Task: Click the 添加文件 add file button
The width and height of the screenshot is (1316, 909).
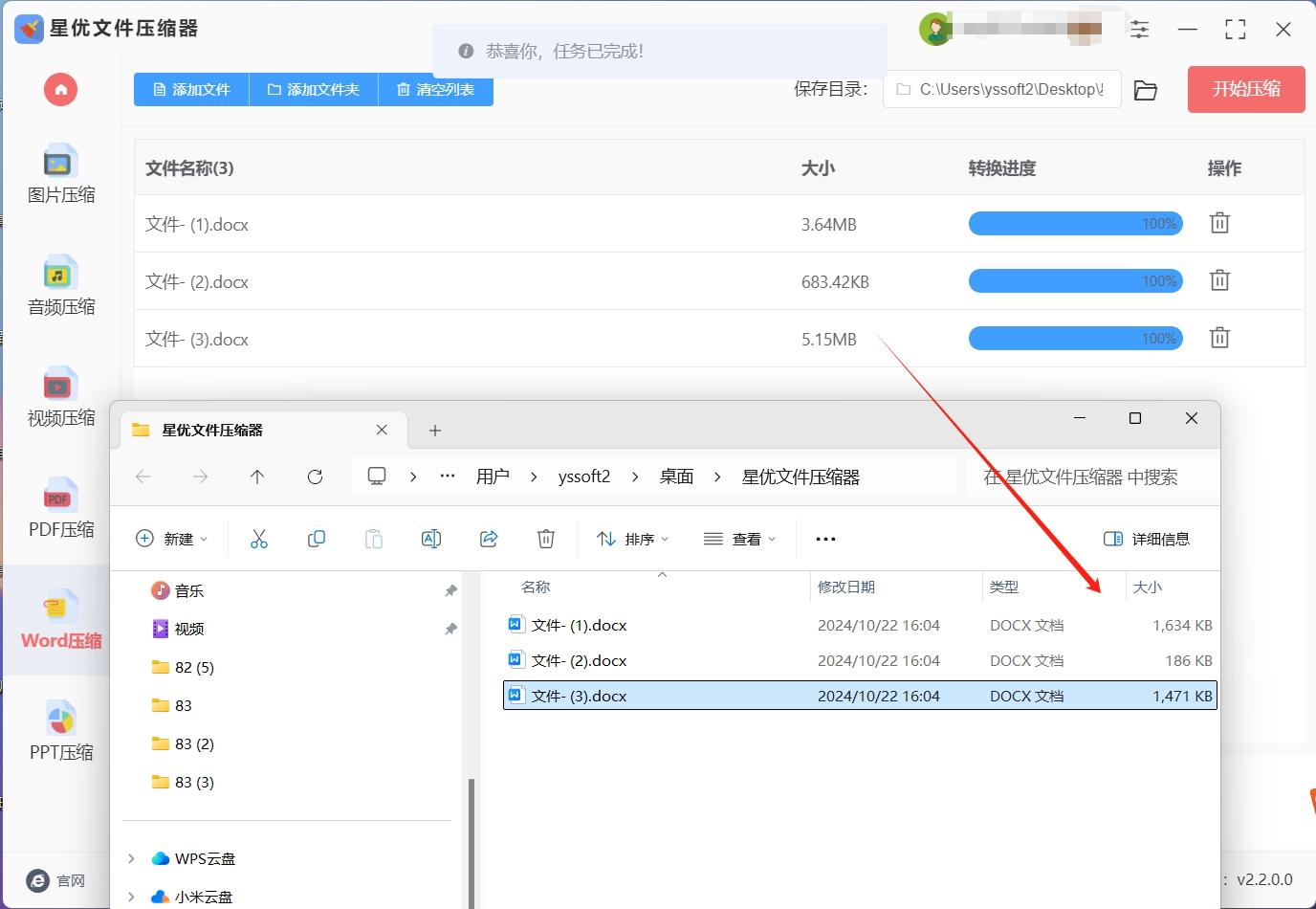Action: pos(191,89)
